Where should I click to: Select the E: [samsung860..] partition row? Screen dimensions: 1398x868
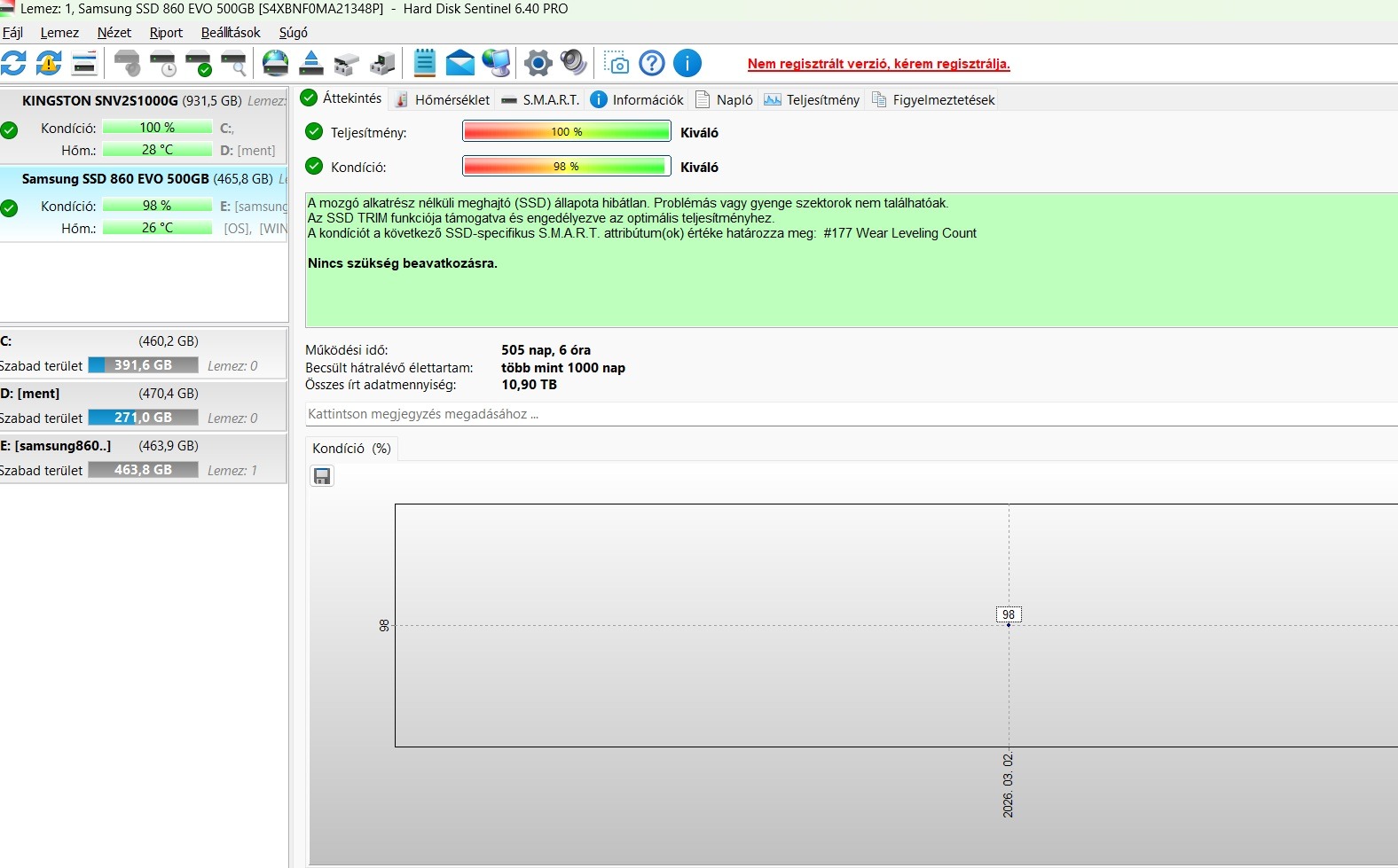143,457
